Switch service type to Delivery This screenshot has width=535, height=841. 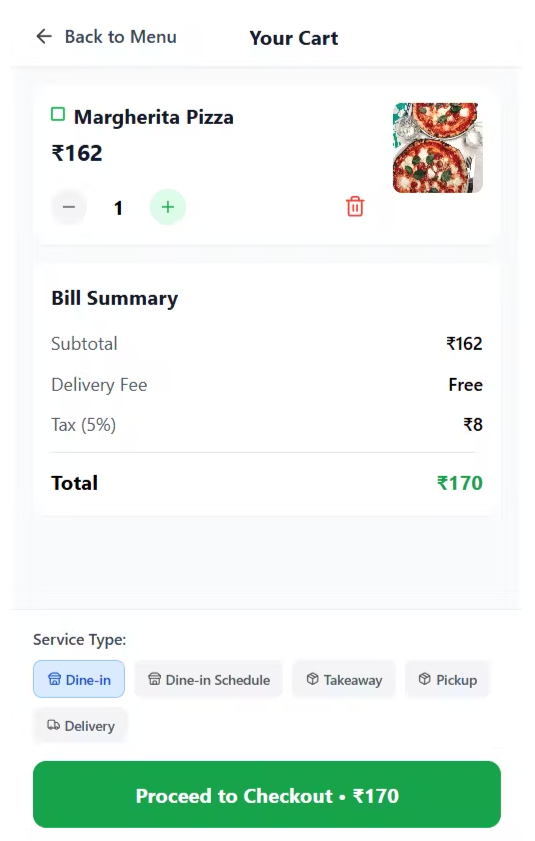(x=80, y=726)
